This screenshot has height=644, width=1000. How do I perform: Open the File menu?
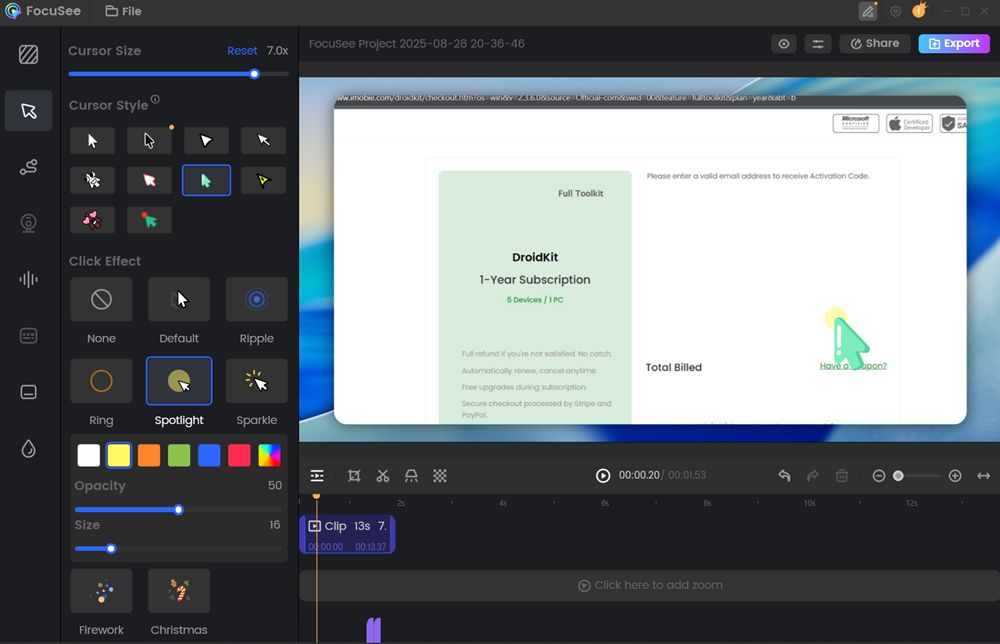coord(124,11)
